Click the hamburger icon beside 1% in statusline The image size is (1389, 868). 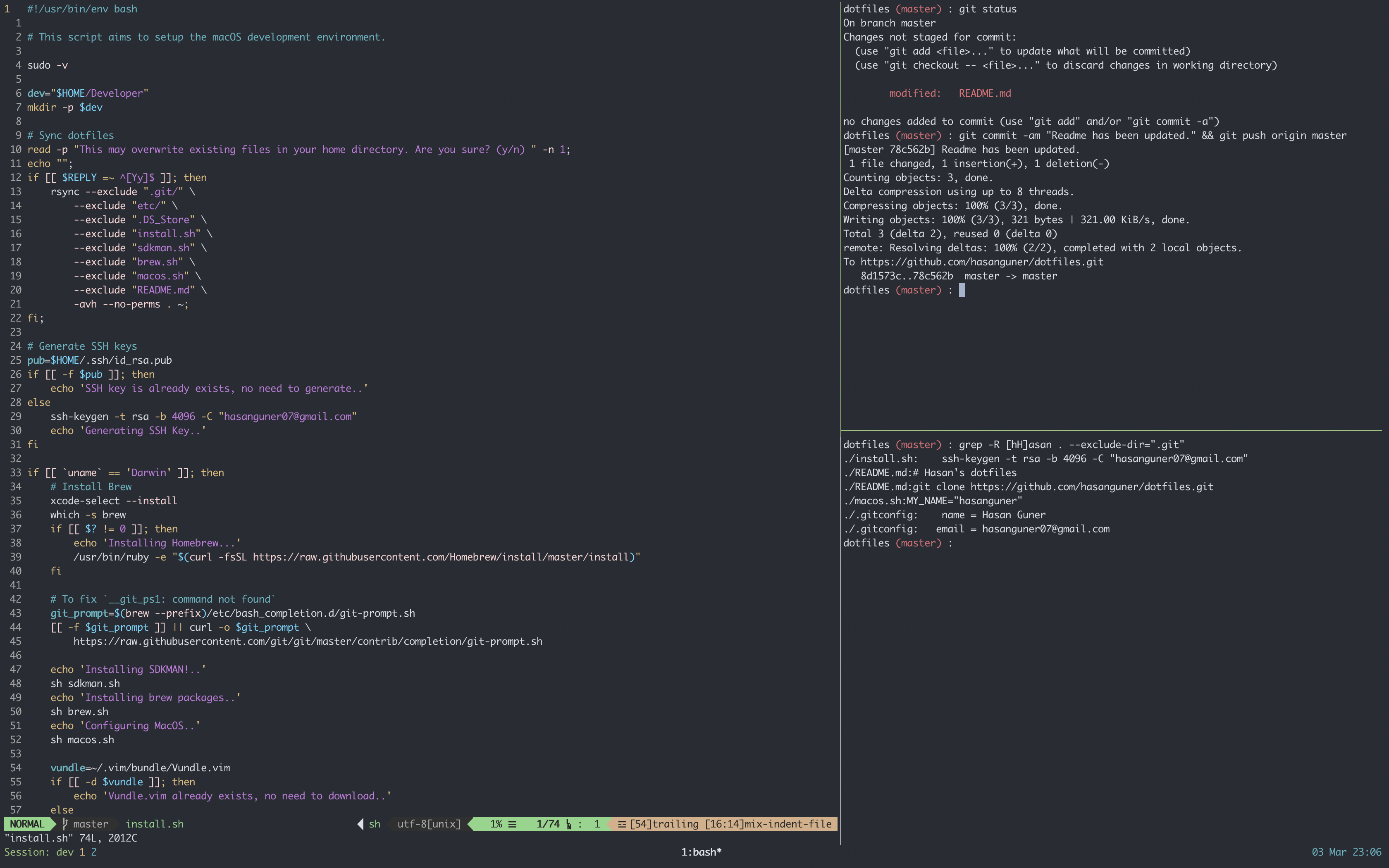512,824
